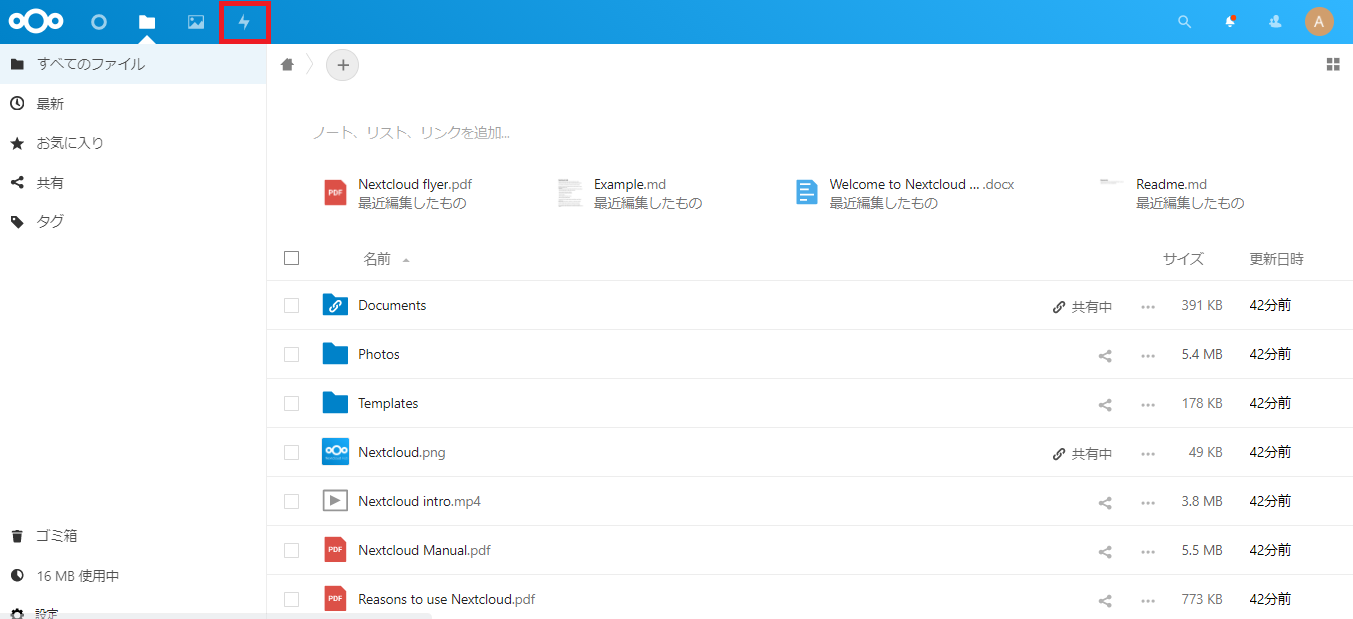Image resolution: width=1353 pixels, height=619 pixels.
Task: Check the Photos row checkbox
Action: point(292,355)
